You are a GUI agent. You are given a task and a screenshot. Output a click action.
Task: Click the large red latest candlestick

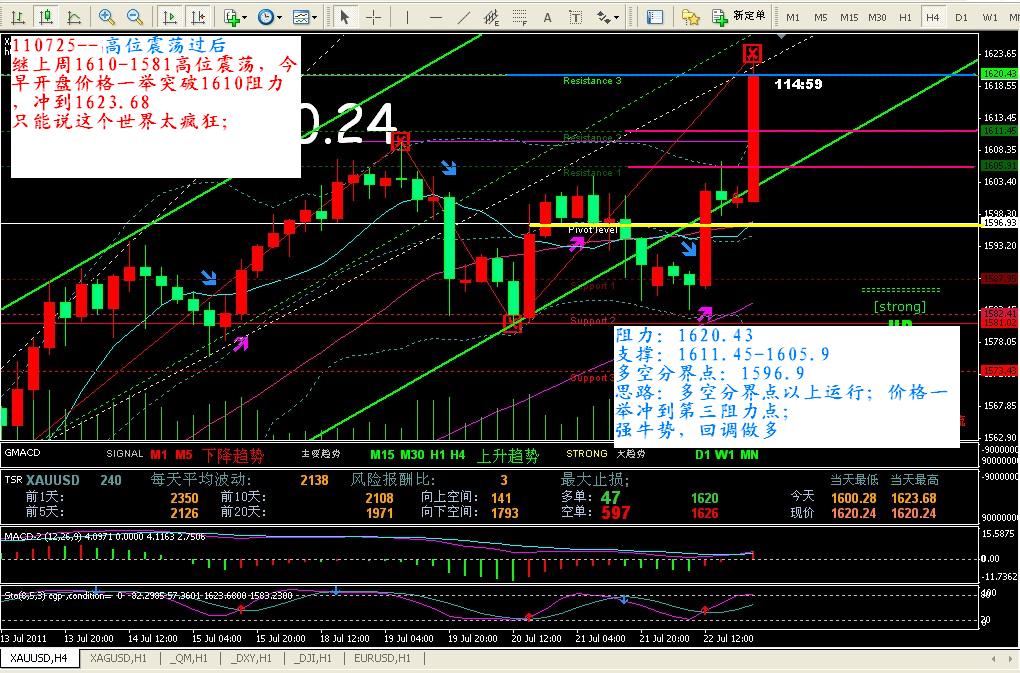click(x=753, y=138)
